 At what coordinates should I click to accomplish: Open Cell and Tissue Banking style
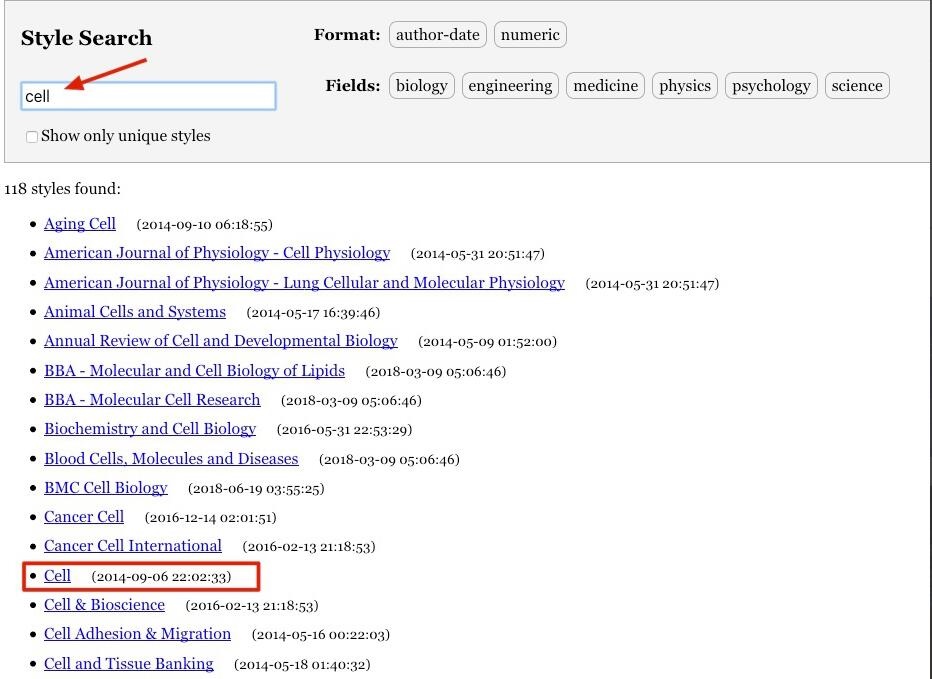point(129,664)
